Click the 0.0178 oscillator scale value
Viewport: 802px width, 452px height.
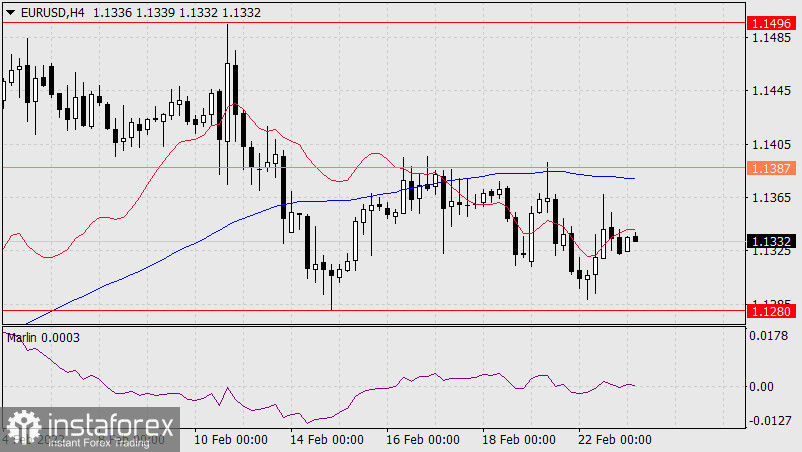click(x=770, y=336)
